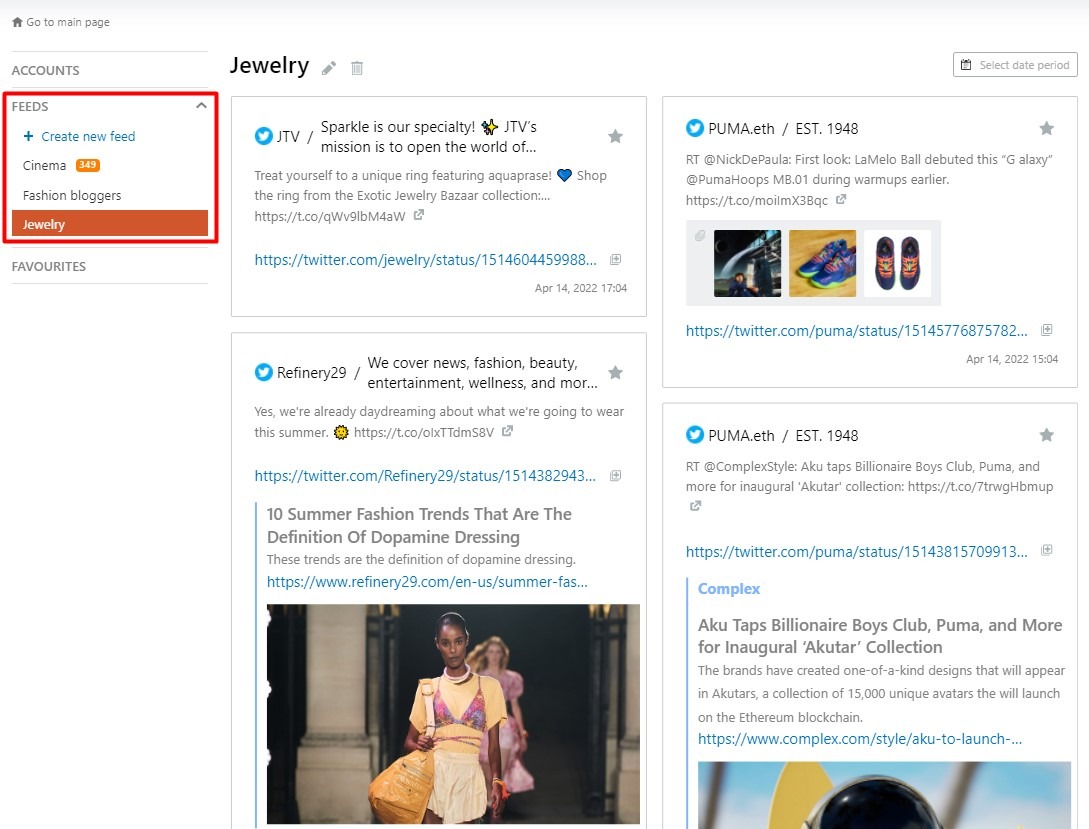Click Twitter icon on PUMA.eth Akutar post

[695, 435]
